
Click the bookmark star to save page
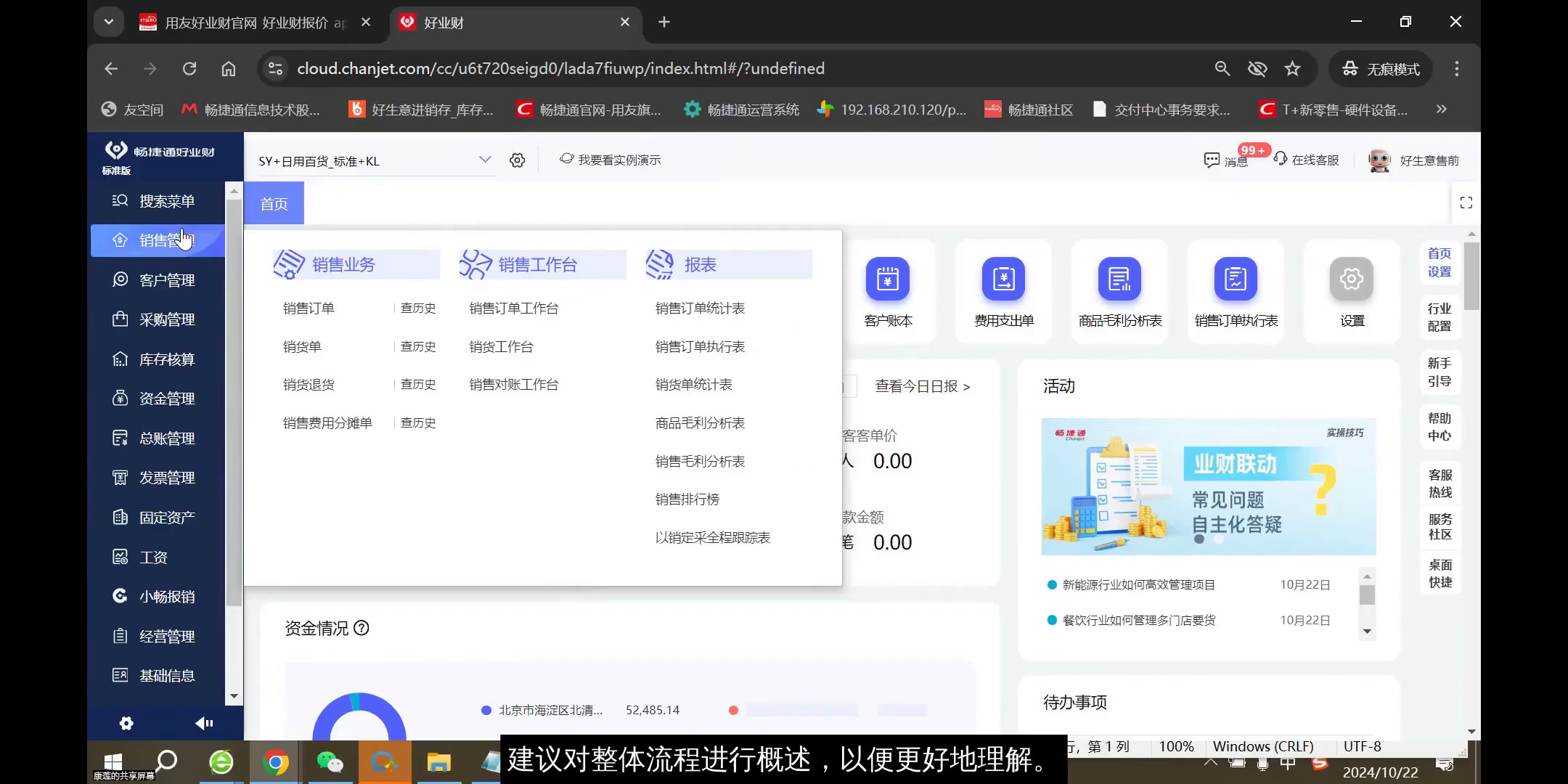tap(1293, 68)
